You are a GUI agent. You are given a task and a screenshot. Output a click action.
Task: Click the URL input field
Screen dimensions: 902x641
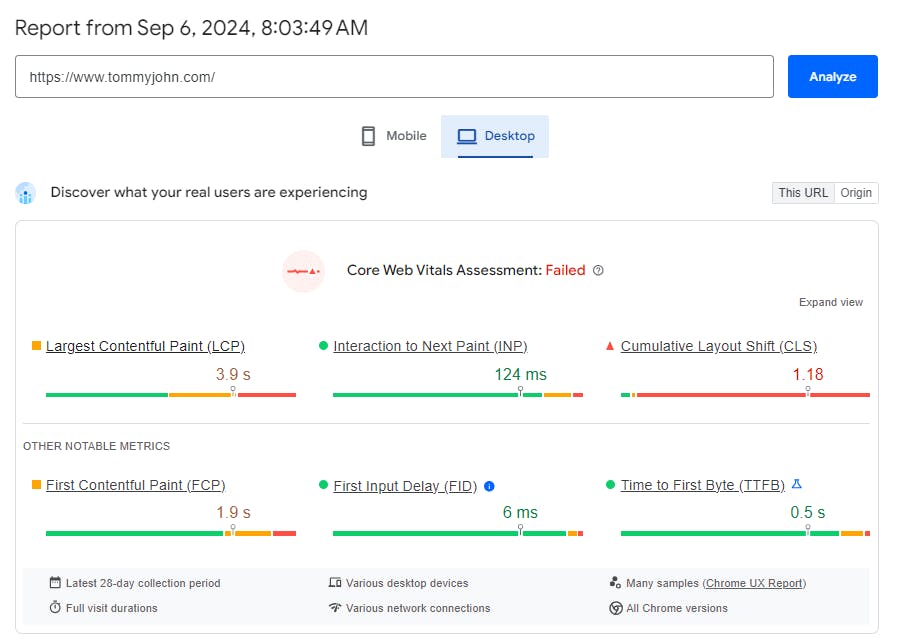click(x=394, y=77)
